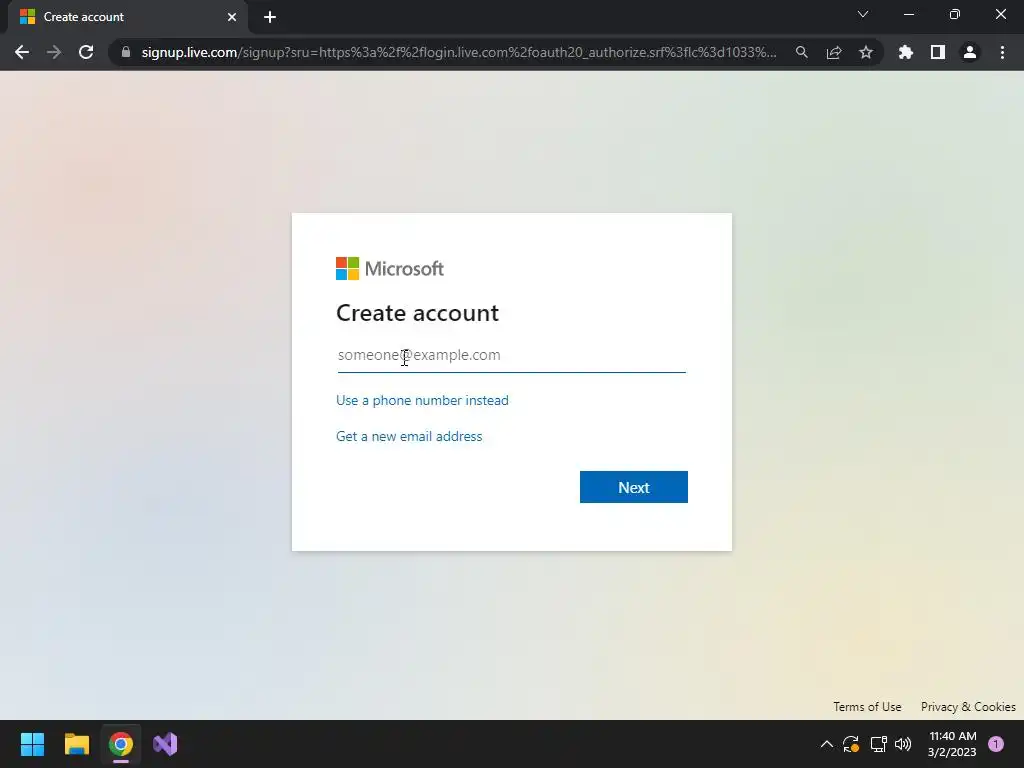Click the Chrome taskbar icon

[x=121, y=744]
